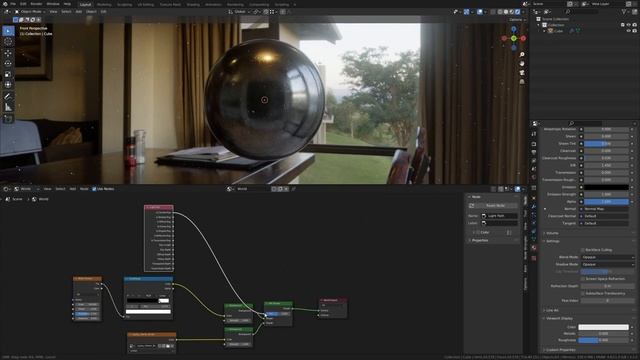Click the outliner search field
640x360 pixels.
pos(582,12)
